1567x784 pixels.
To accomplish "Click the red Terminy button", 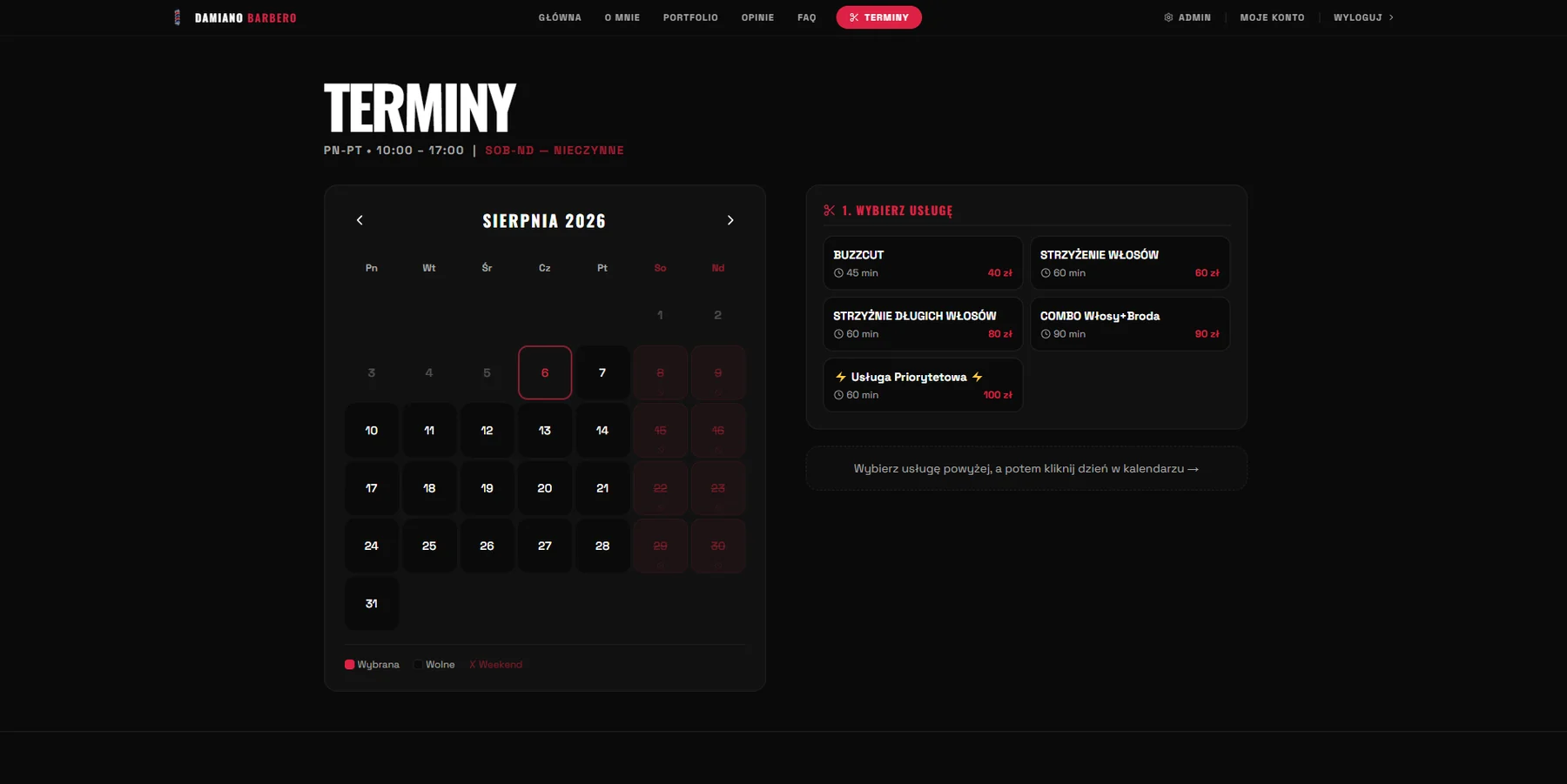I will [x=878, y=17].
